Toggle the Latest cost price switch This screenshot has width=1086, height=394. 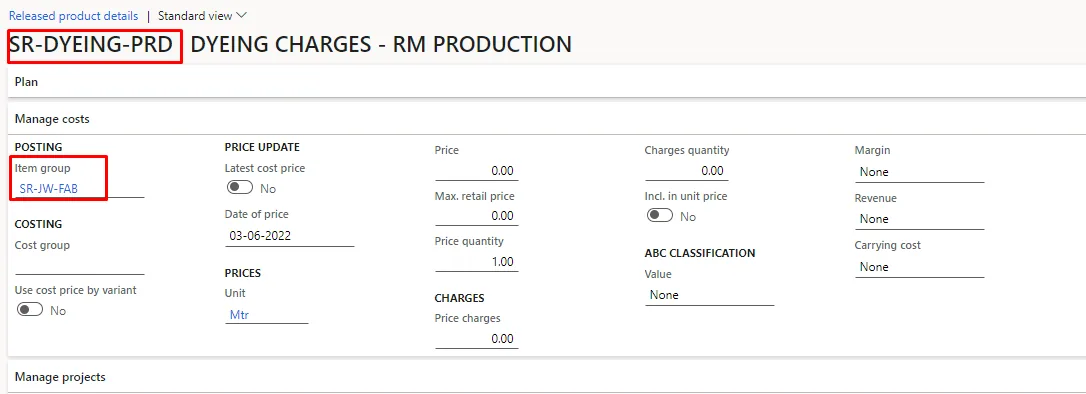tap(240, 188)
